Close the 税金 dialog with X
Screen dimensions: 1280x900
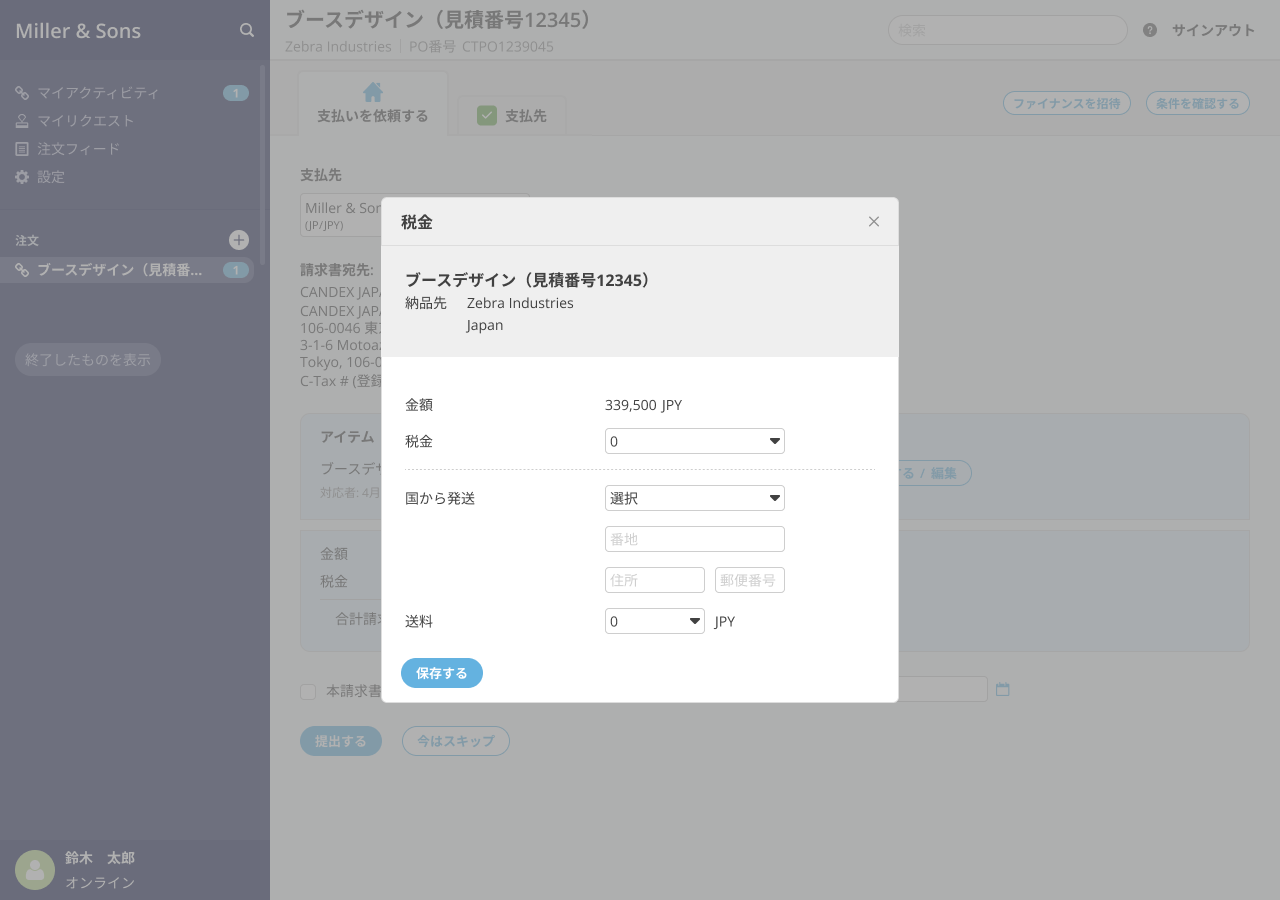coord(874,222)
